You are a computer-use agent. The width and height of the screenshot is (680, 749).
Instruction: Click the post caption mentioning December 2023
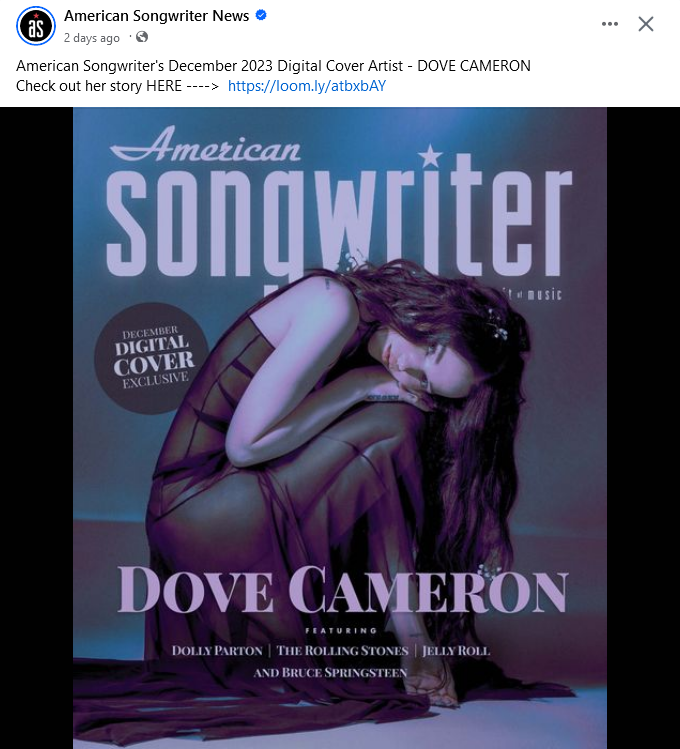coord(273,65)
